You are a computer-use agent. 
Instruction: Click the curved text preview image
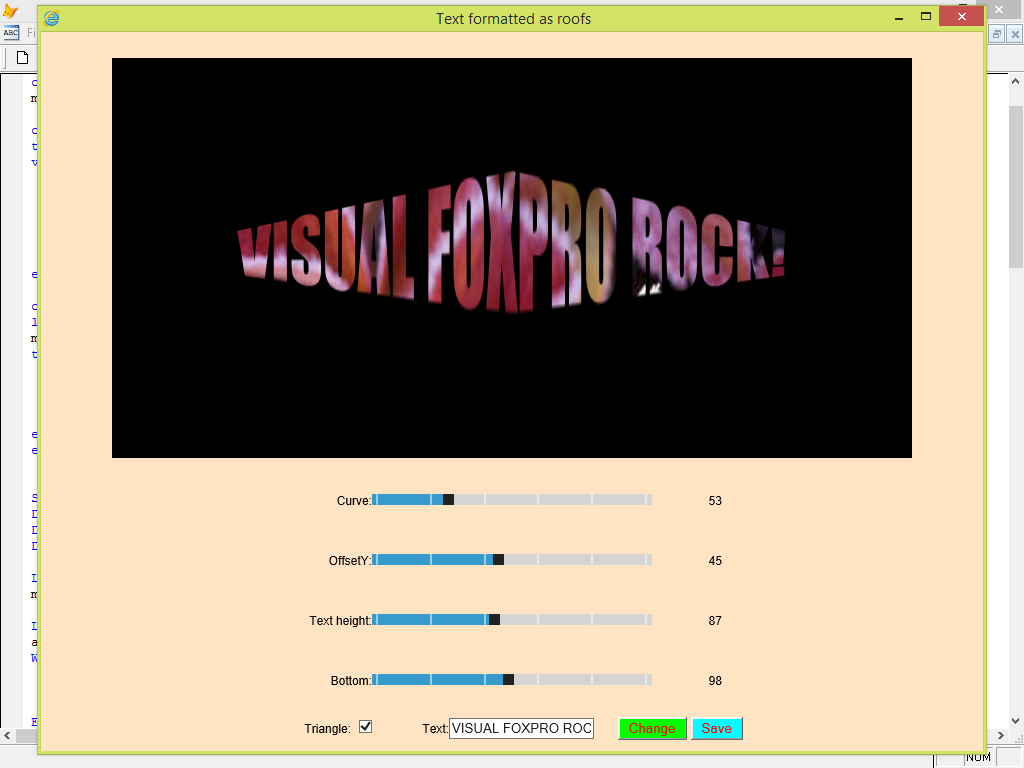(x=511, y=257)
